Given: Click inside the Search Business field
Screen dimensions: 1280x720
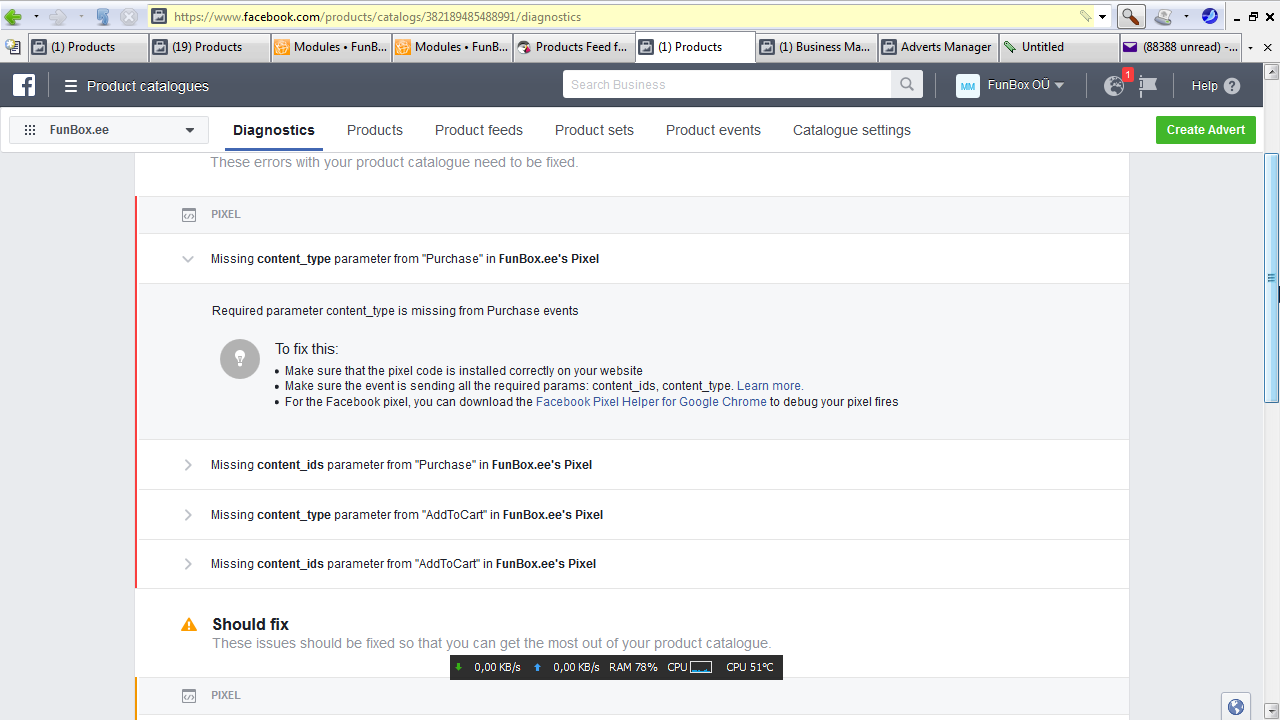Looking at the screenshot, I should pyautogui.click(x=727, y=85).
